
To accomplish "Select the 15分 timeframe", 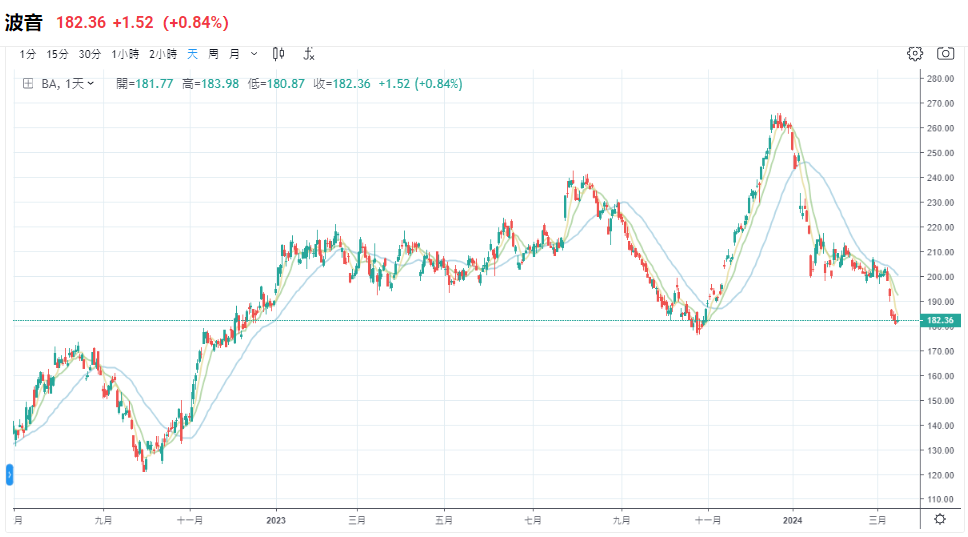I will coord(57,54).
